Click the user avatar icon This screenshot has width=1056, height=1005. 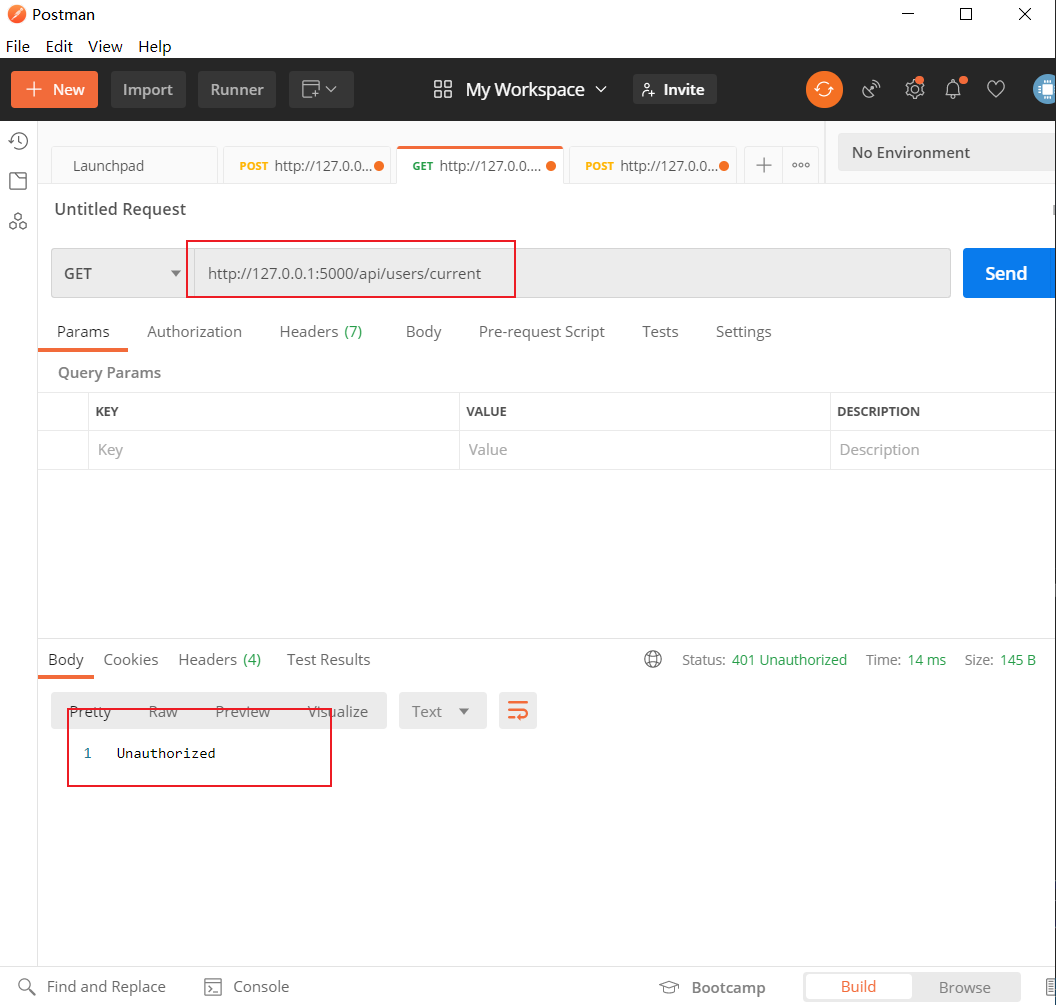click(x=1045, y=89)
